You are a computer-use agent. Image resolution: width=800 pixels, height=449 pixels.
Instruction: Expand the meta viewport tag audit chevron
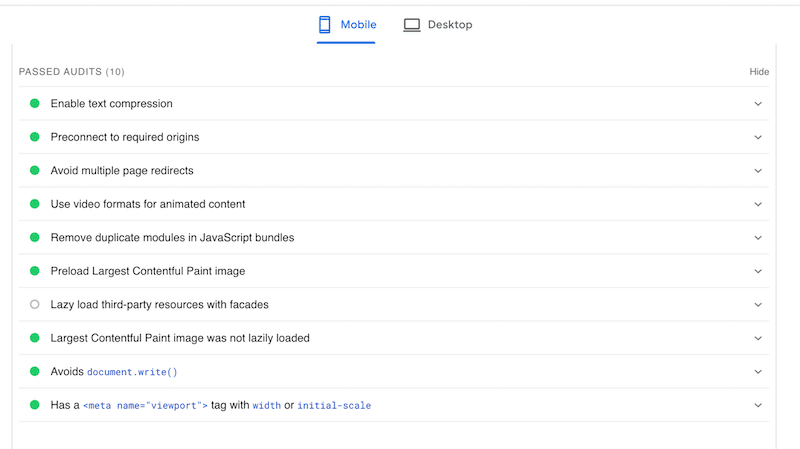click(758, 405)
